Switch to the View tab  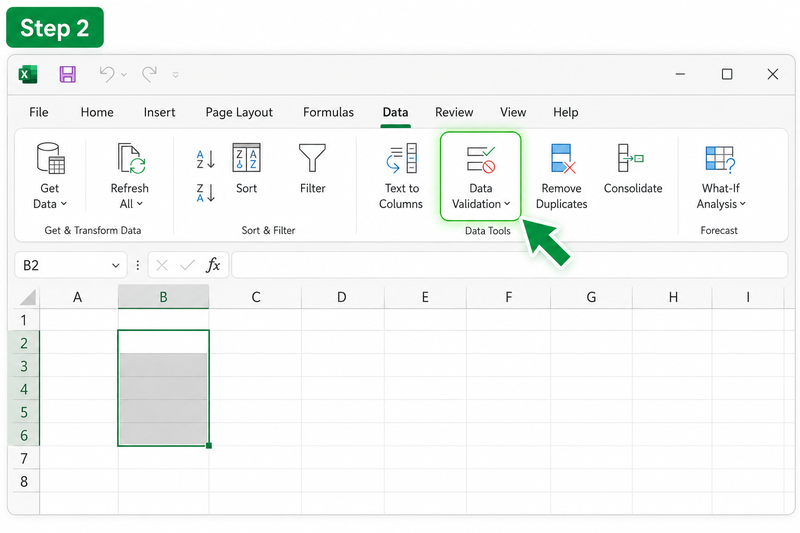pos(513,112)
